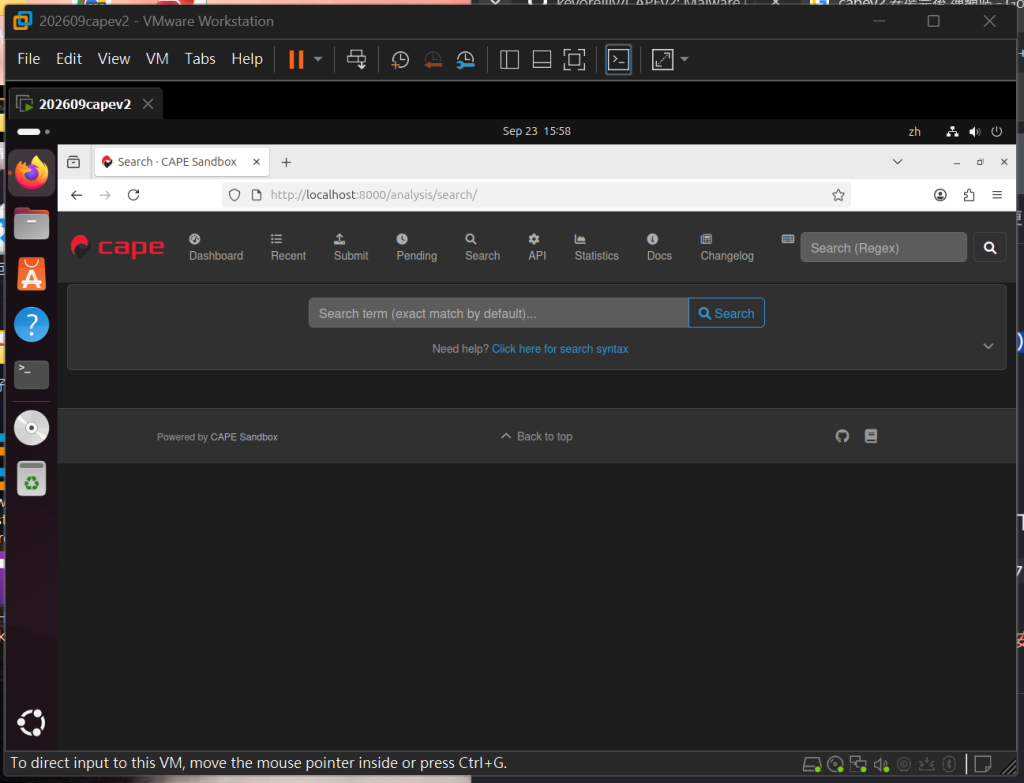Open the VM menu in VMware
The image size is (1024, 783).
[157, 59]
